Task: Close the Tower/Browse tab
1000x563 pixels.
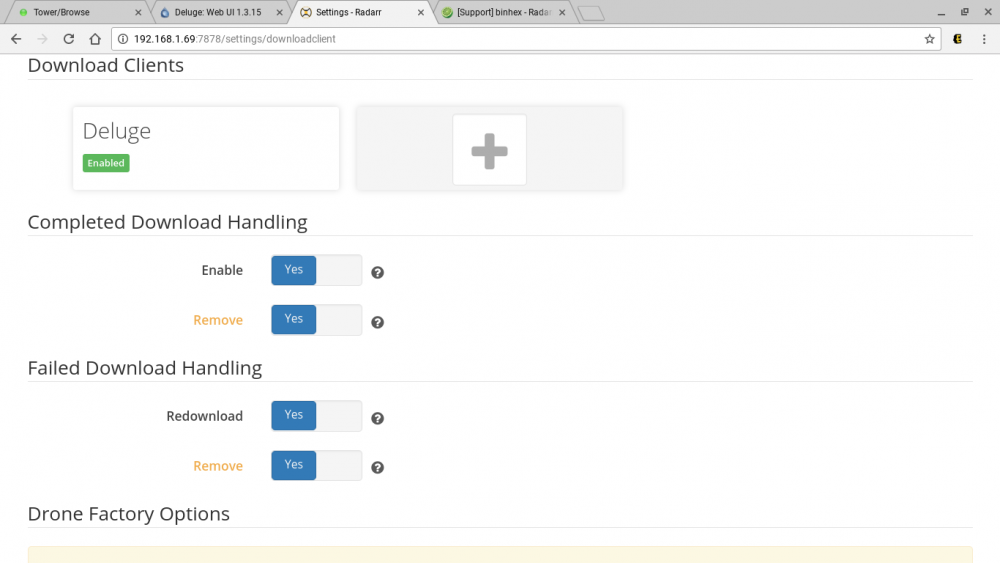Action: [138, 12]
